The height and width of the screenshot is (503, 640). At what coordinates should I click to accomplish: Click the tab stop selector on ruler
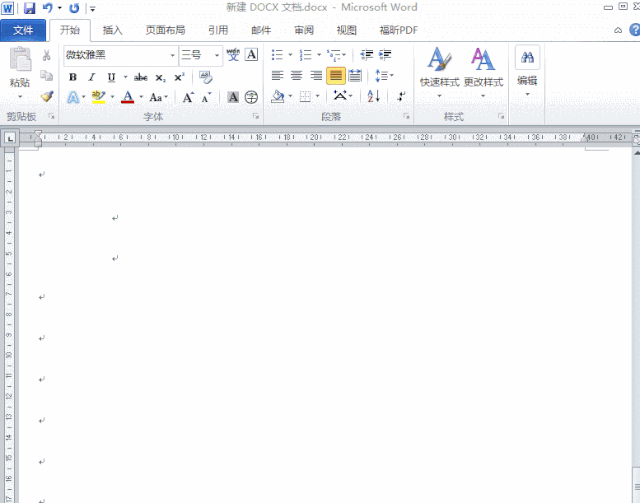(10, 138)
